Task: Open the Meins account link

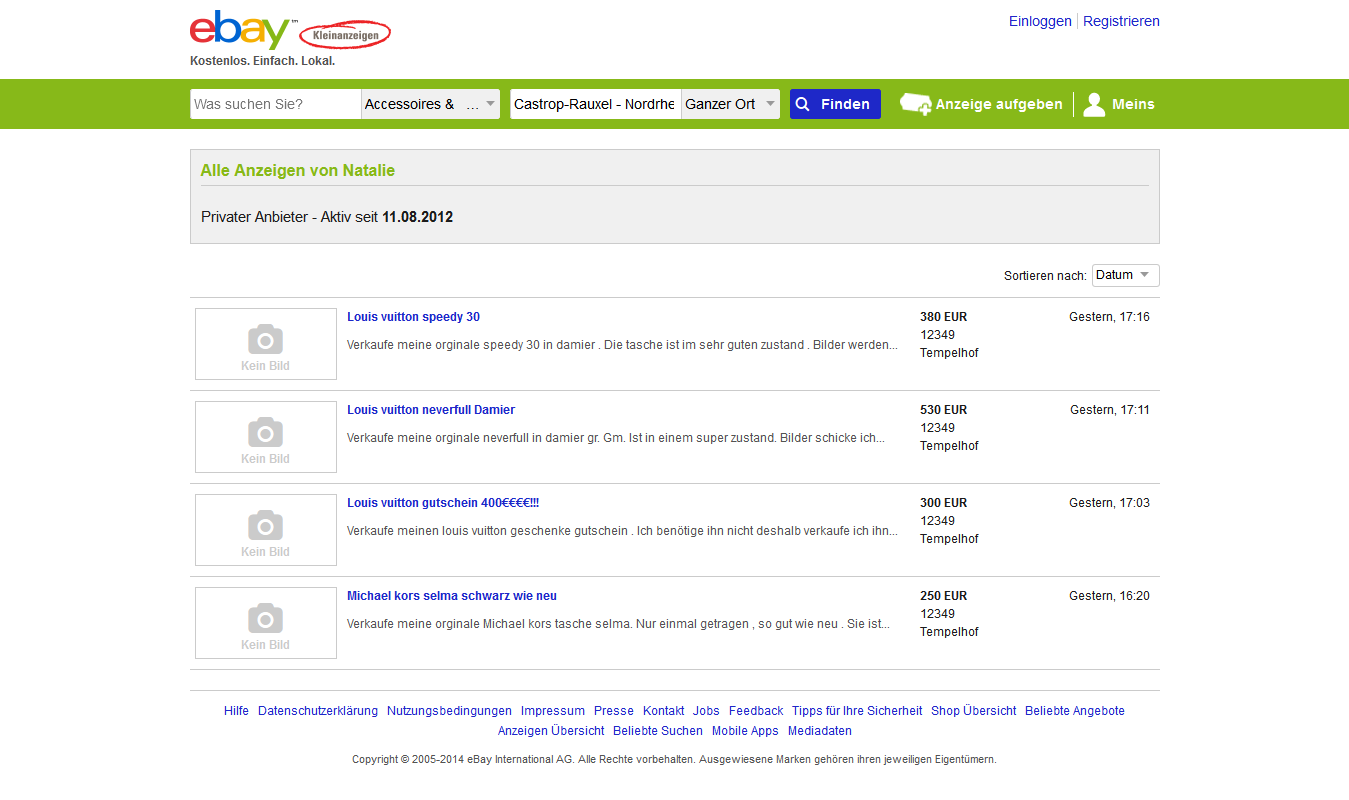Action: pyautogui.click(x=1133, y=104)
